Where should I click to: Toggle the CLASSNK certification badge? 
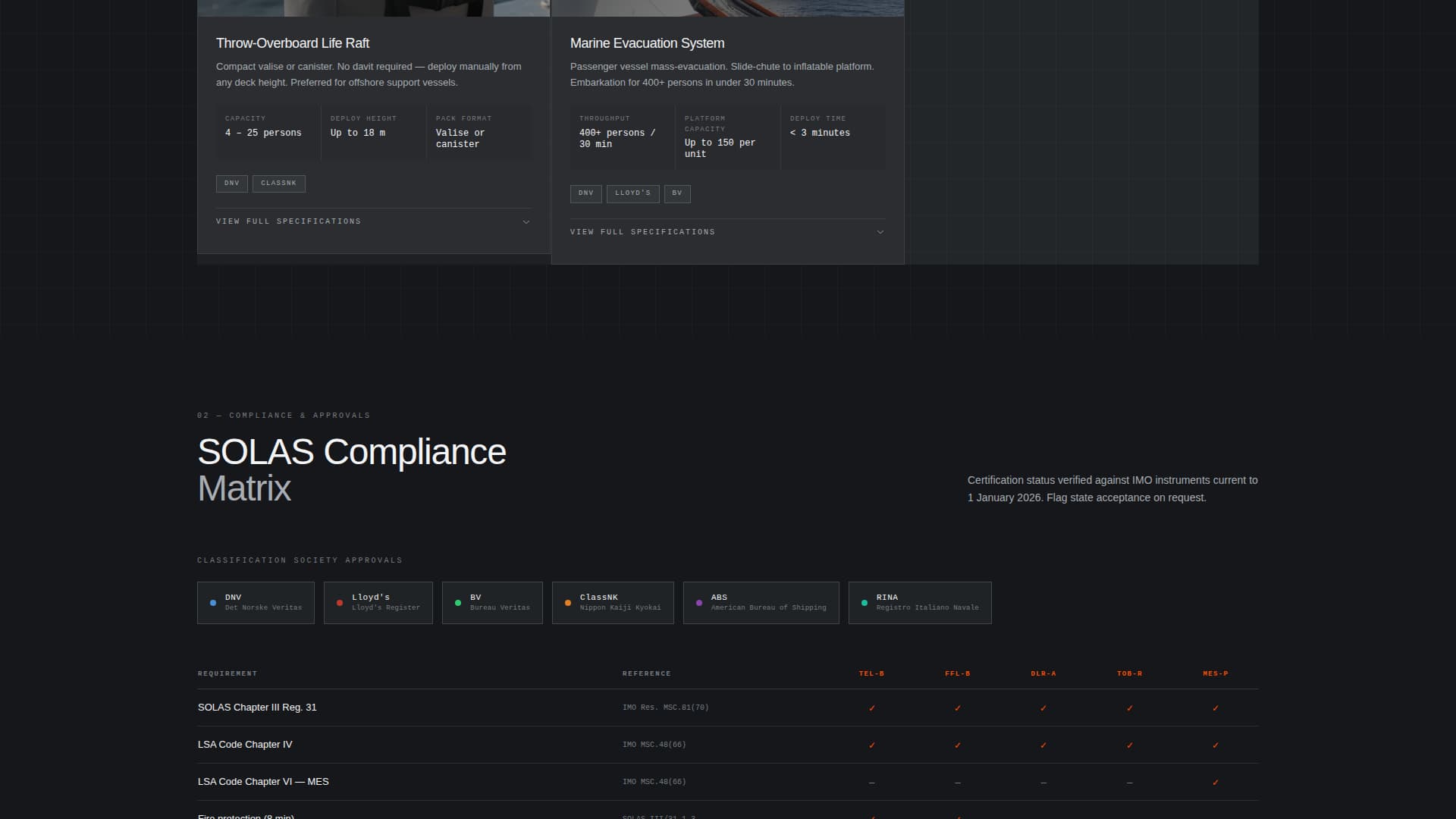(x=278, y=183)
